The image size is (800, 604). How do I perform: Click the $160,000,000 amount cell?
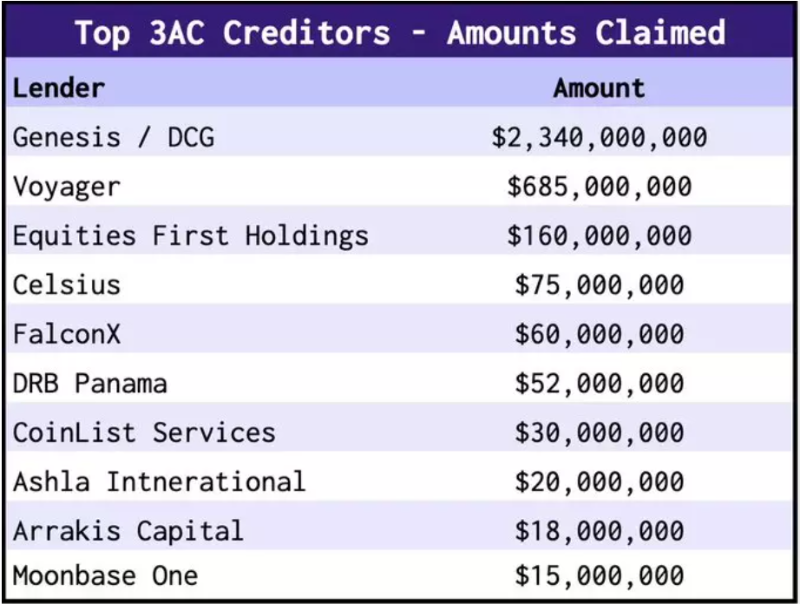point(599,236)
